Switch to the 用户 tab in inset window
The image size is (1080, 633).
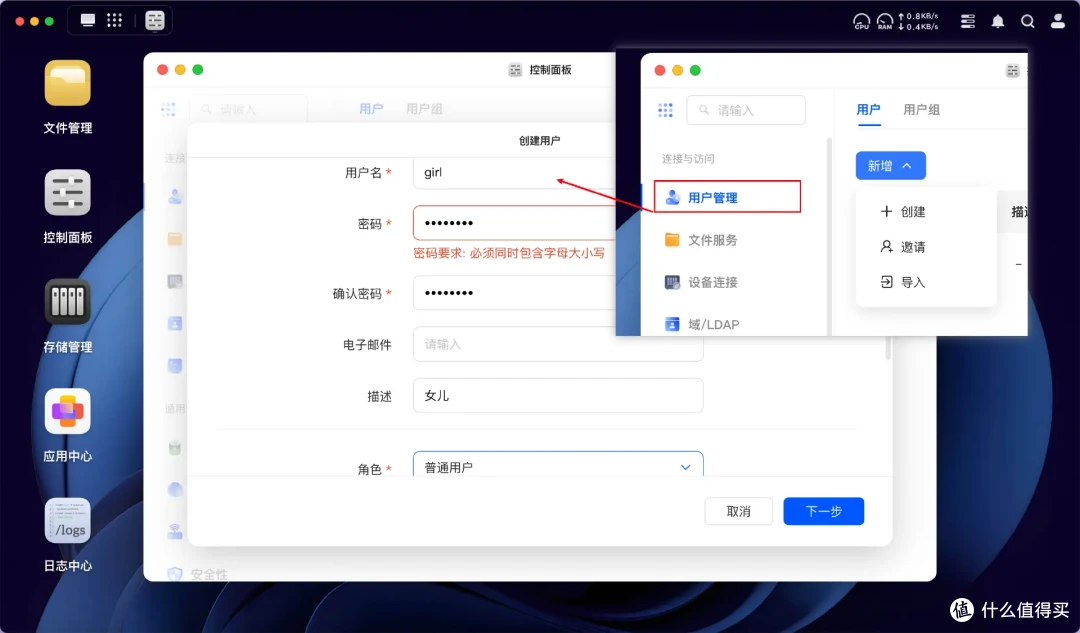[869, 110]
